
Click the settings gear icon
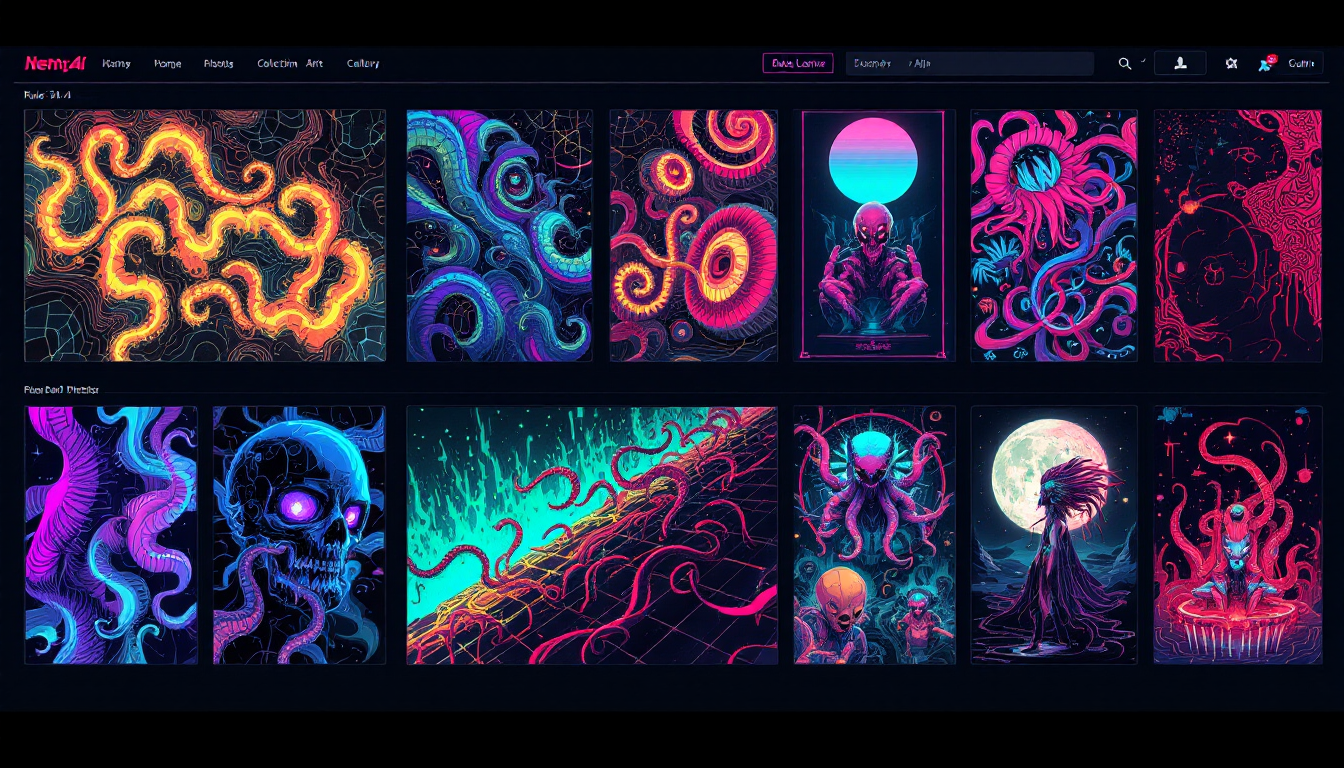pos(1231,63)
